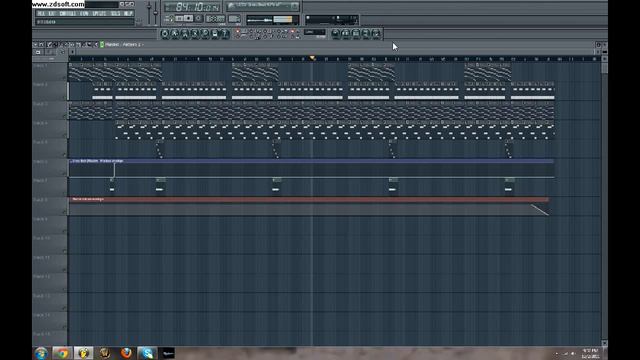Viewport: 640px width, 360px height.
Task: Open the CHANNELS menu
Action: click(67, 13)
